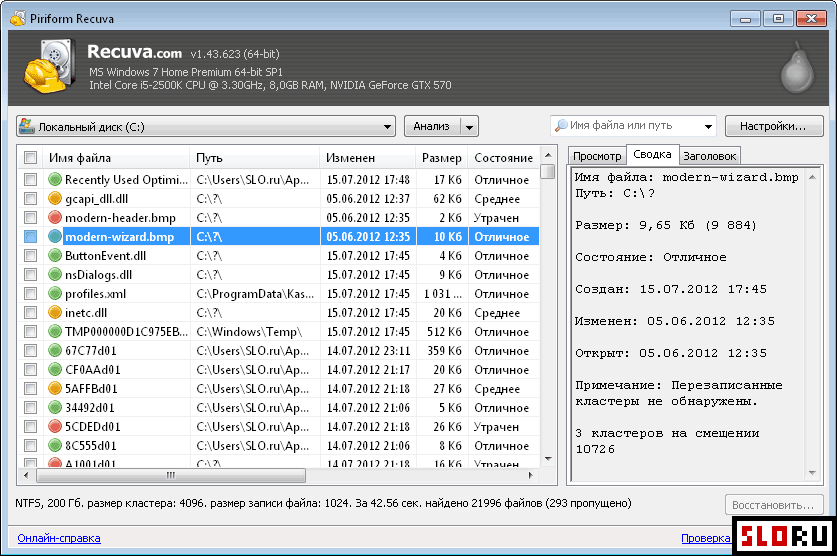
Task: Sort by Изменен column header
Action: [x=367, y=158]
